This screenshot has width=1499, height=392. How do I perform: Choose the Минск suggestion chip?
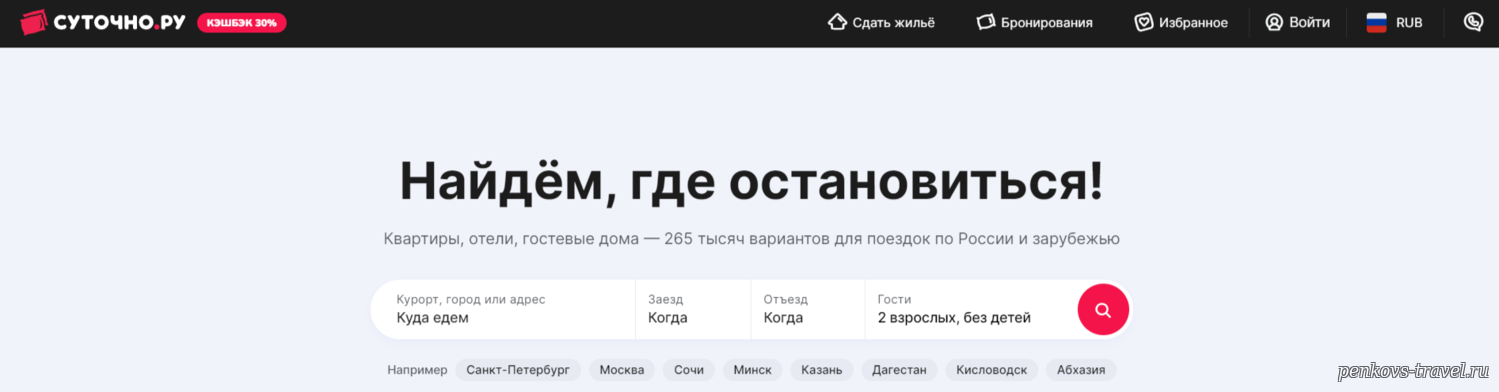(752, 370)
